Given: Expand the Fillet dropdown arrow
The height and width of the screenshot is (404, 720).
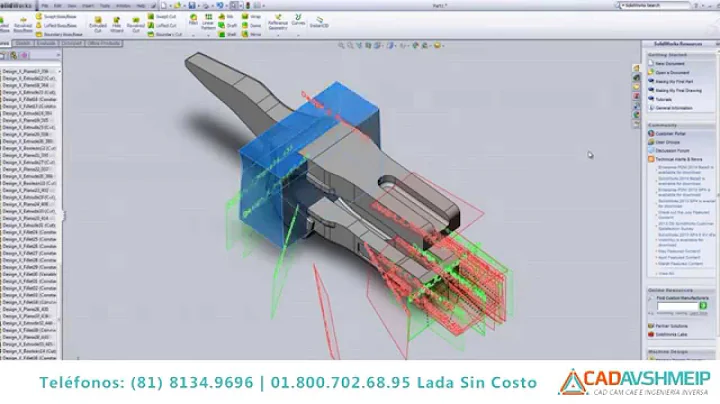Looking at the screenshot, I should [193, 35].
